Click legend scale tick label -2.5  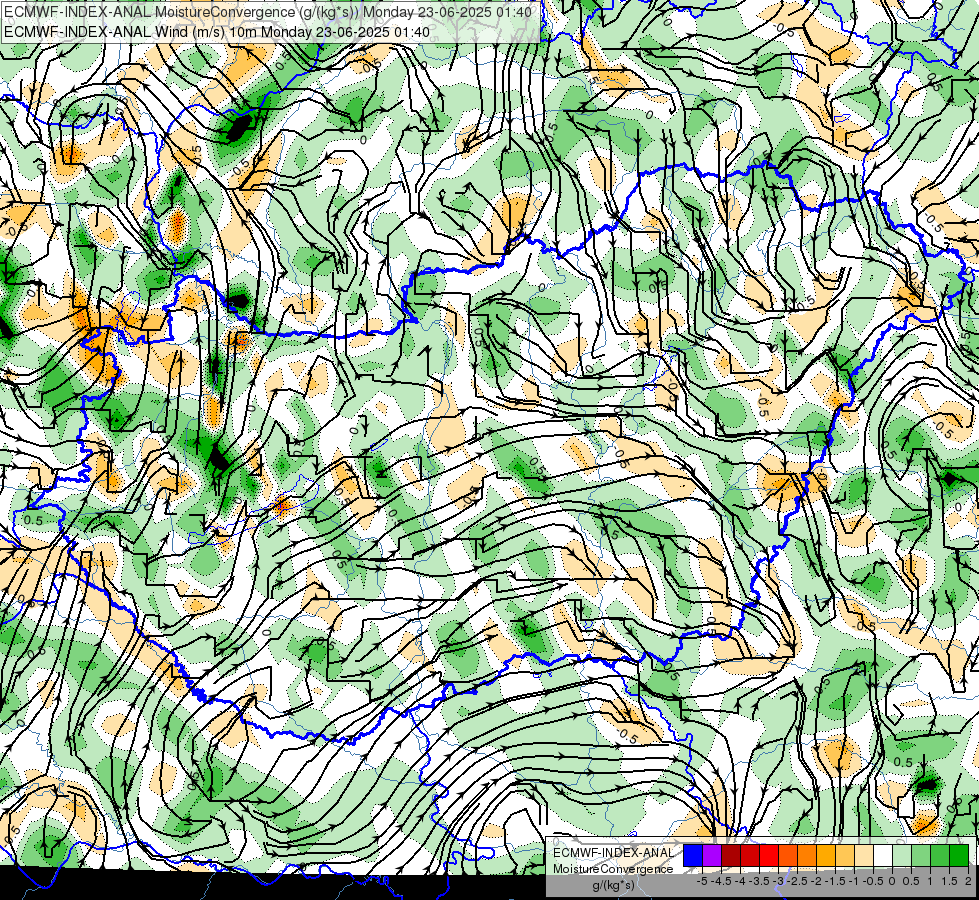(x=797, y=881)
